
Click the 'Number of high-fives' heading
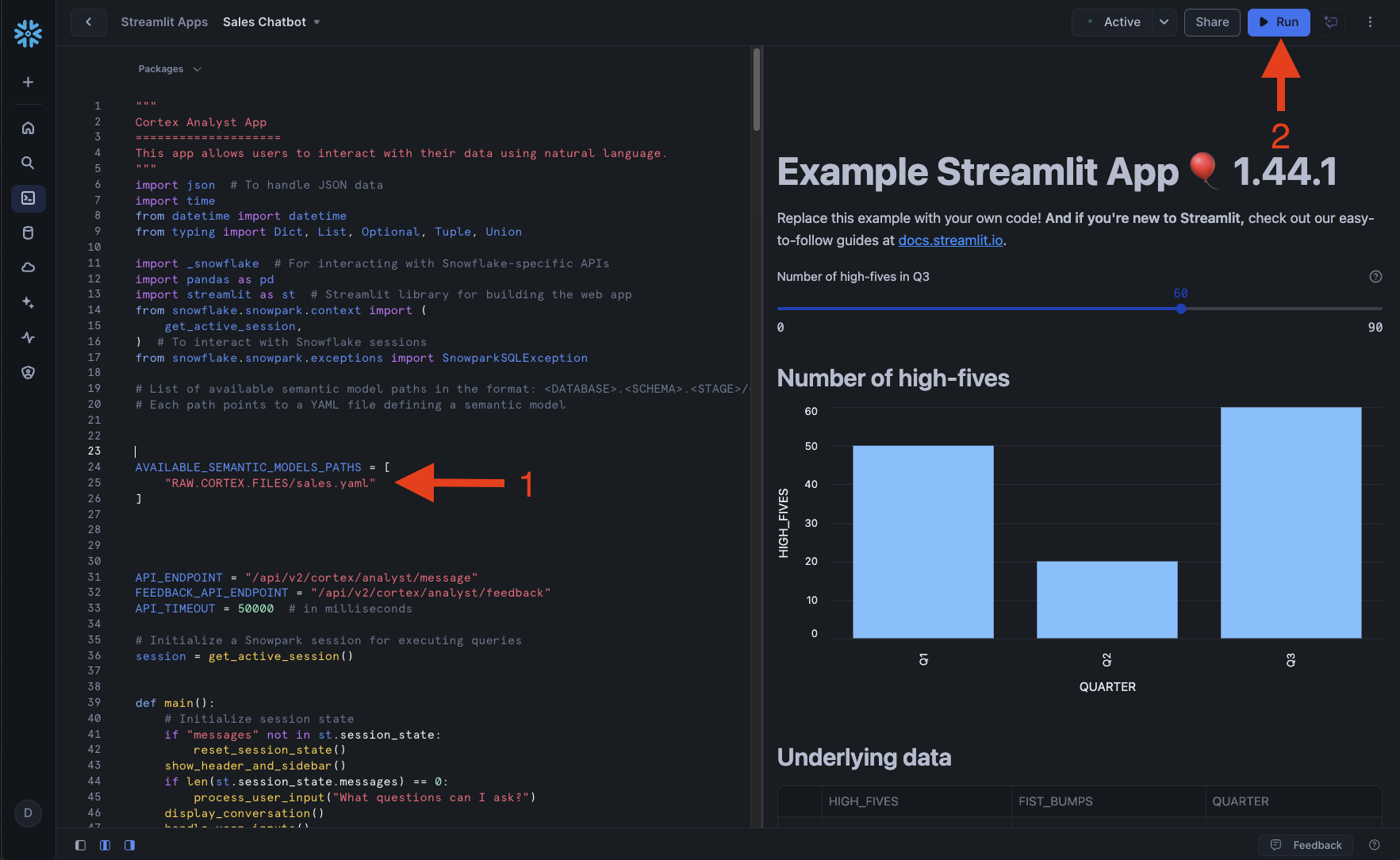[x=893, y=378]
